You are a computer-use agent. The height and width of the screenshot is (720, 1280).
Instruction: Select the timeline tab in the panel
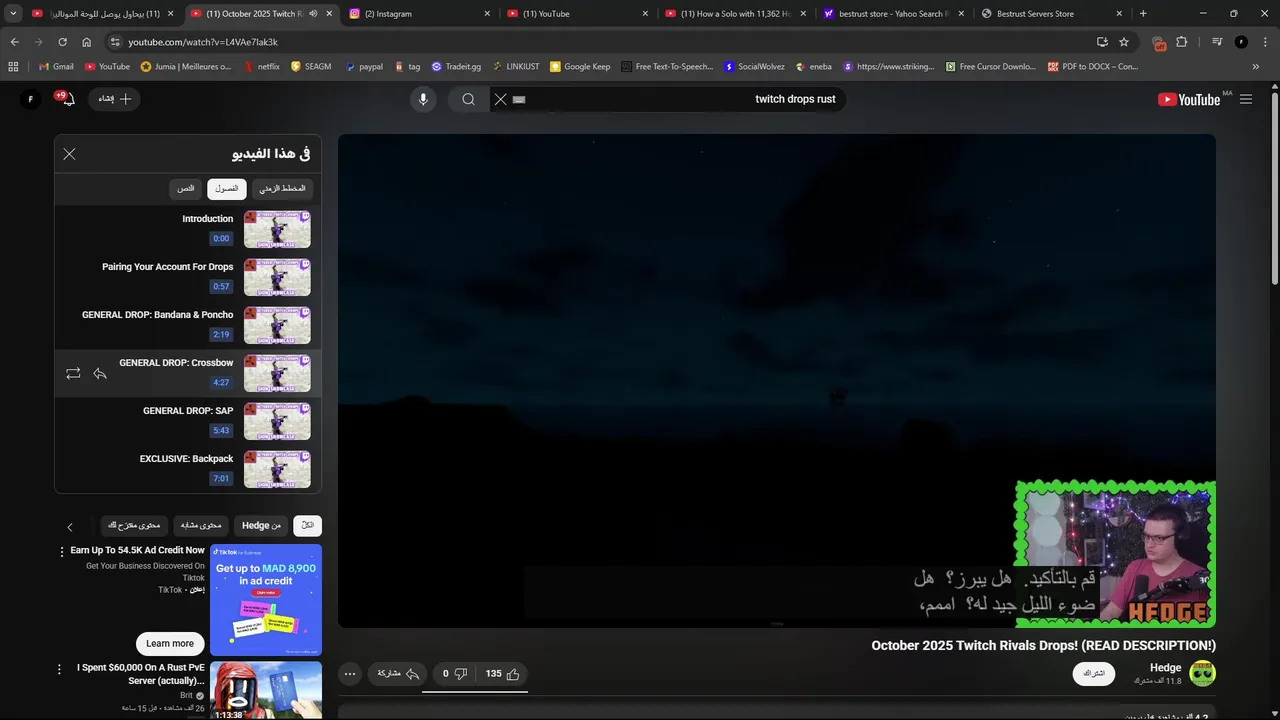coord(282,189)
